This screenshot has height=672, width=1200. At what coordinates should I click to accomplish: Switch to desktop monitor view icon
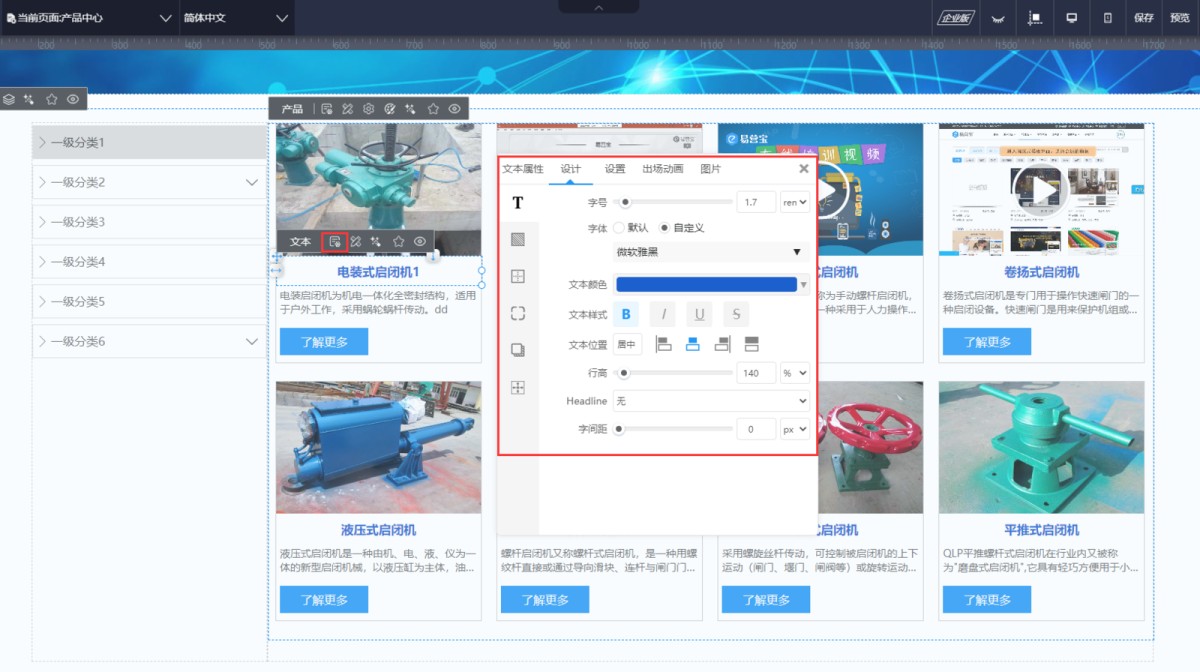click(x=1072, y=18)
